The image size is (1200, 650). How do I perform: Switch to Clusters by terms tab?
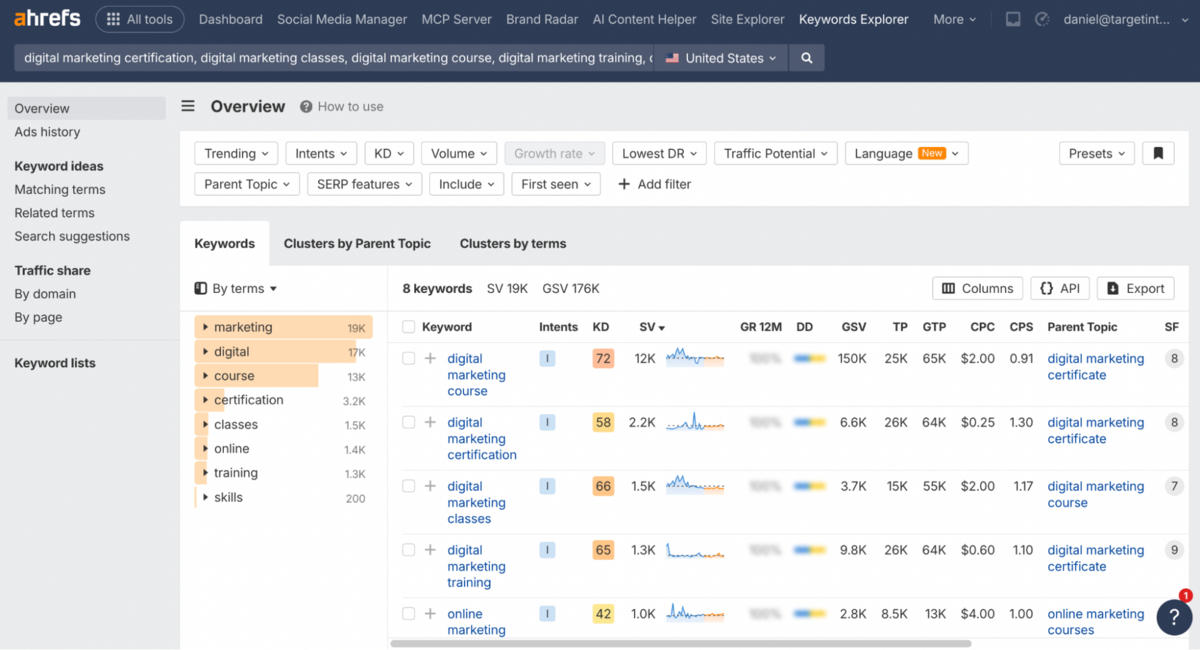point(513,243)
